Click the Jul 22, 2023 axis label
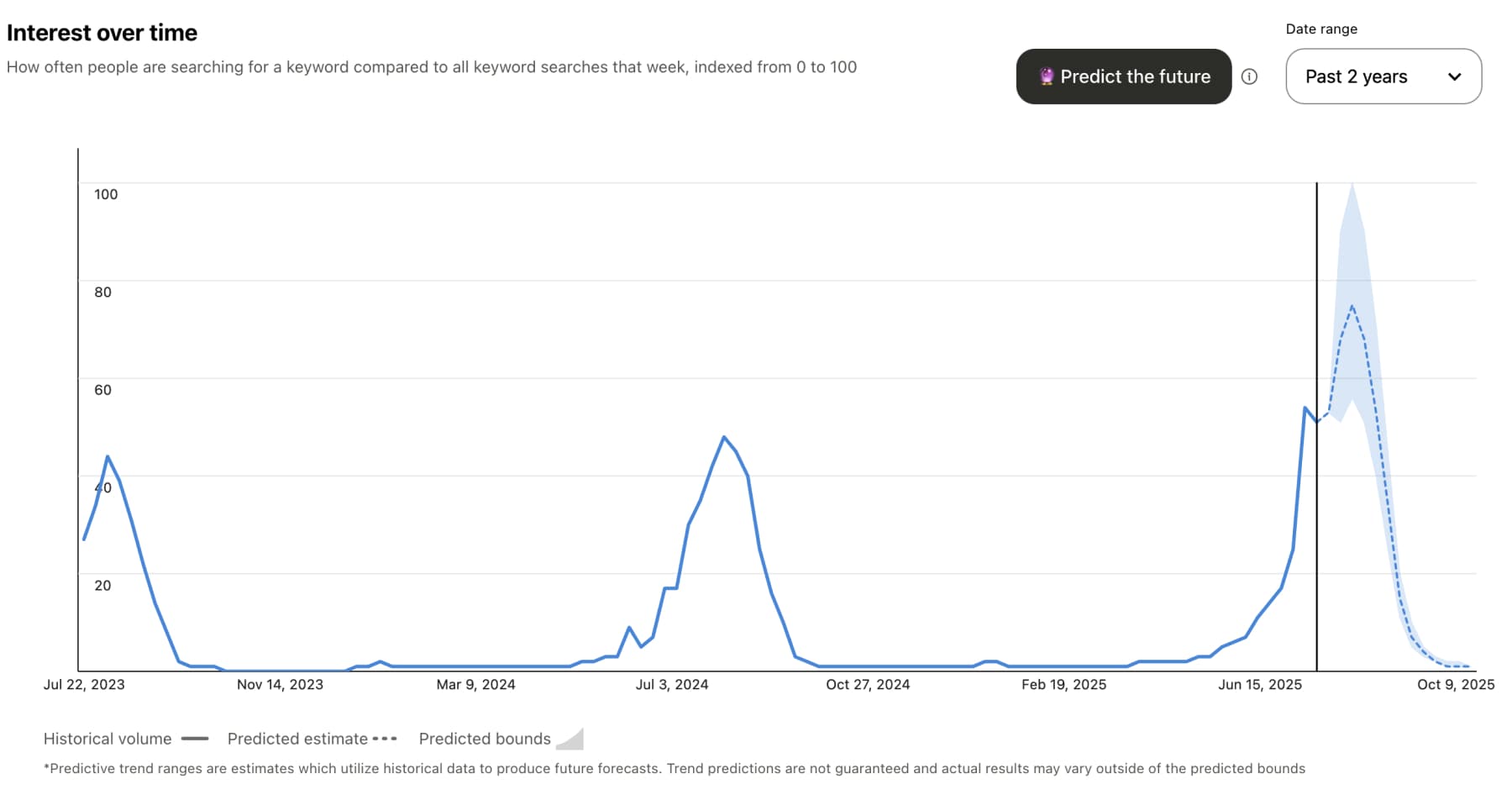The width and height of the screenshot is (1512, 800). (x=84, y=685)
